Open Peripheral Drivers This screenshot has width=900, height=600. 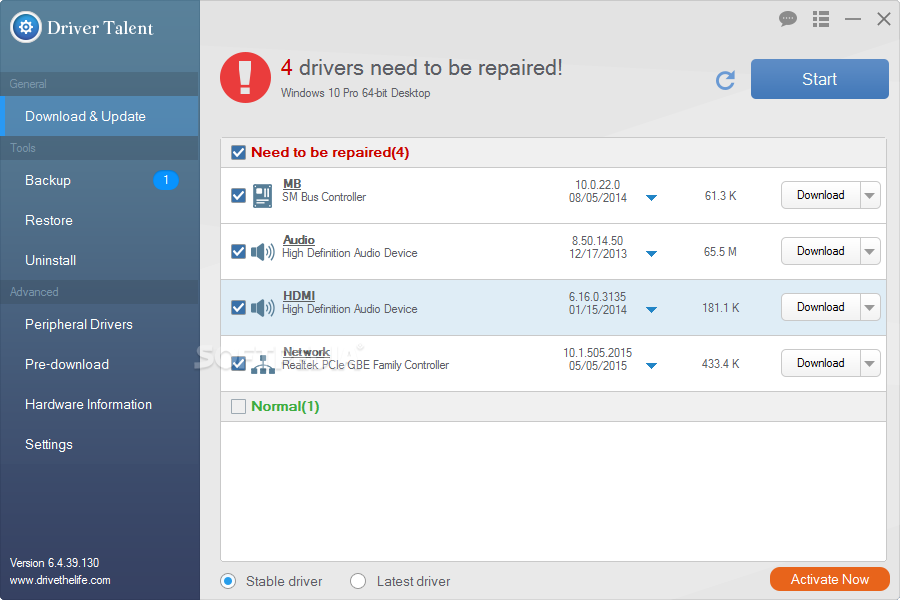(x=99, y=324)
